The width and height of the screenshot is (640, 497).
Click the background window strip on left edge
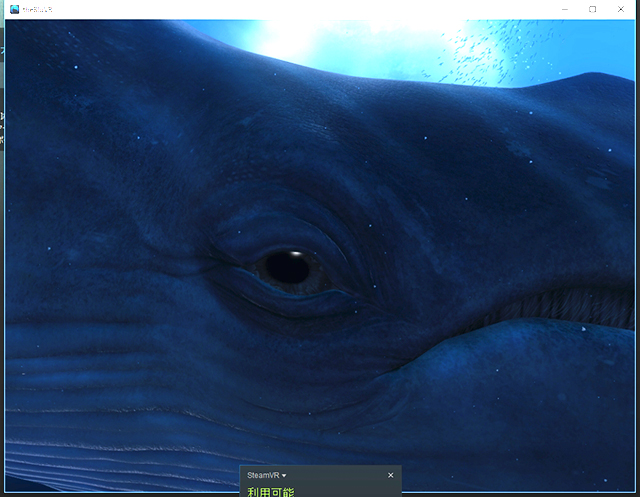pos(2,130)
